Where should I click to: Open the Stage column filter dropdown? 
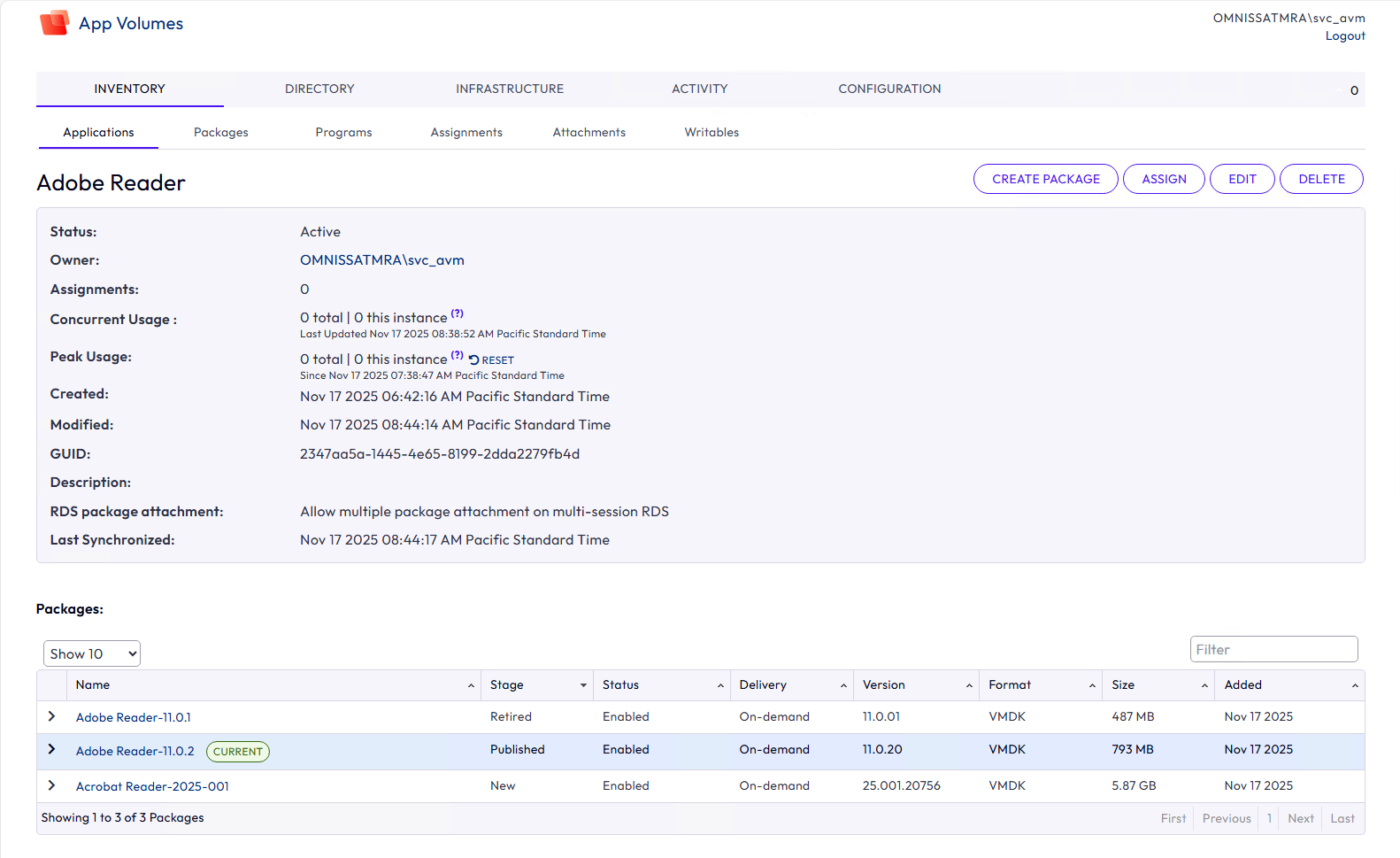[x=583, y=686]
